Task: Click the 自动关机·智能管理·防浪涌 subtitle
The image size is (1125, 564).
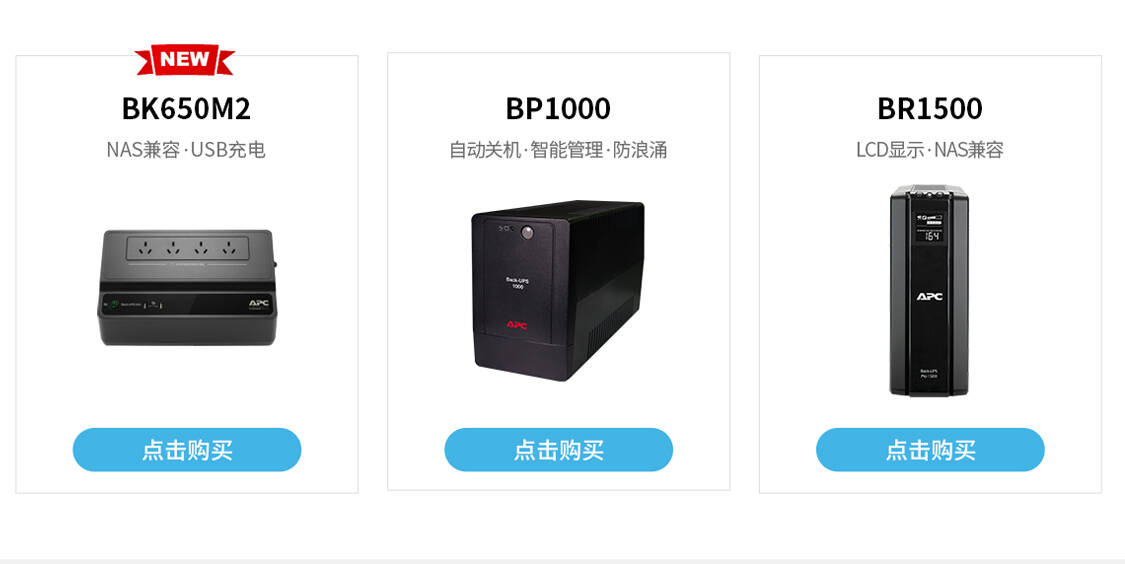Action: pyautogui.click(x=558, y=150)
